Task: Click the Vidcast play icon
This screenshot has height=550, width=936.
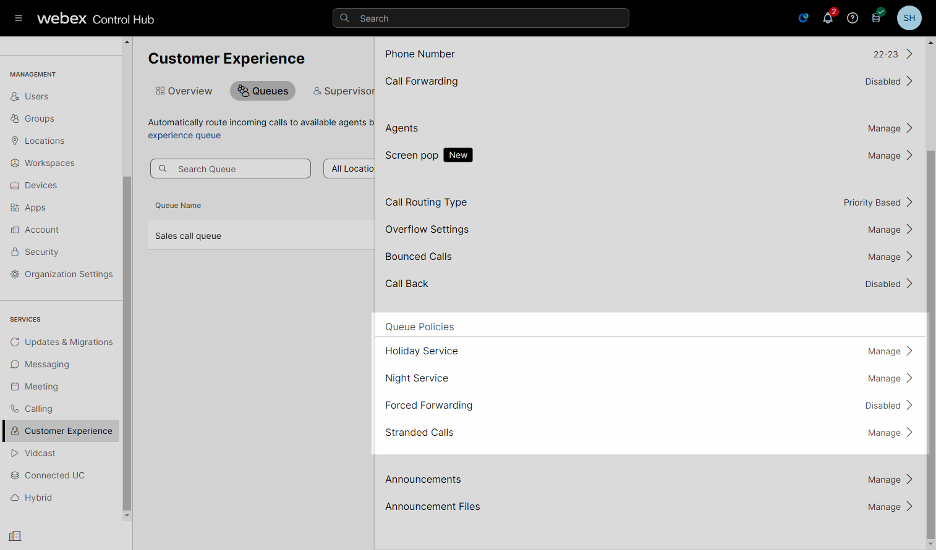Action: click(15, 453)
